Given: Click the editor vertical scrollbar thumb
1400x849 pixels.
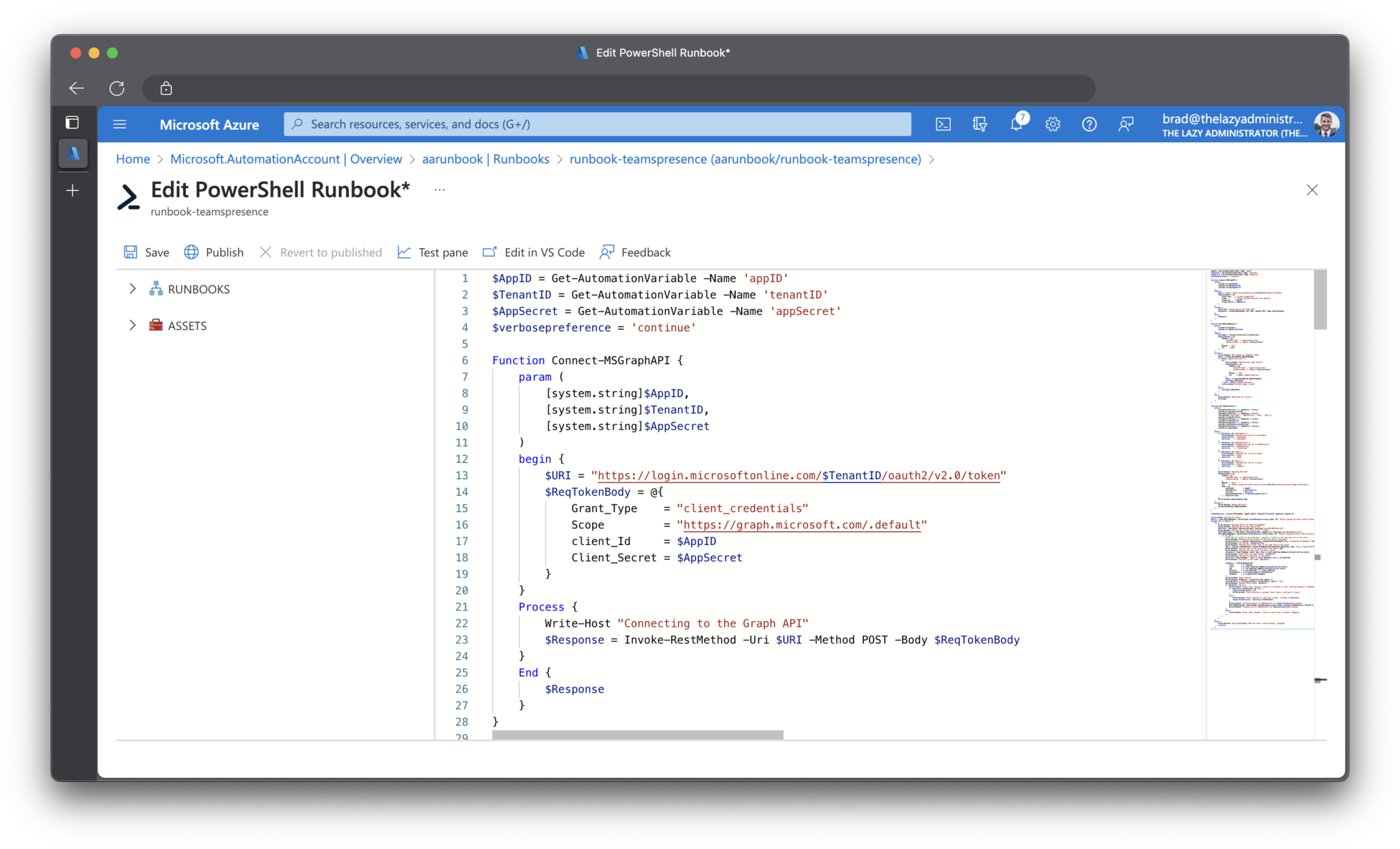Looking at the screenshot, I should pos(1320,300).
